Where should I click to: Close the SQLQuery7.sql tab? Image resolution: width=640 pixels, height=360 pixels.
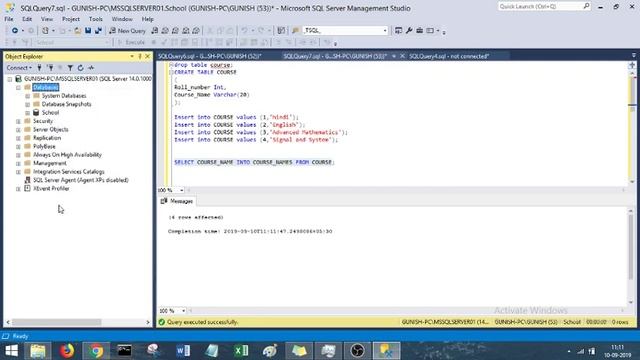tap(402, 56)
